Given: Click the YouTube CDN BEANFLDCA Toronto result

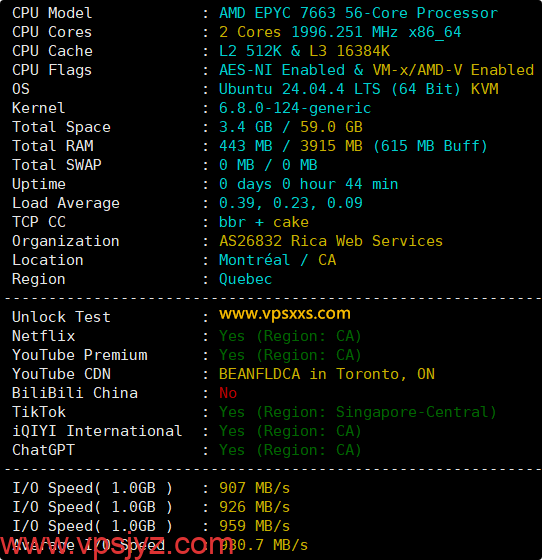Looking at the screenshot, I should pyautogui.click(x=327, y=374).
